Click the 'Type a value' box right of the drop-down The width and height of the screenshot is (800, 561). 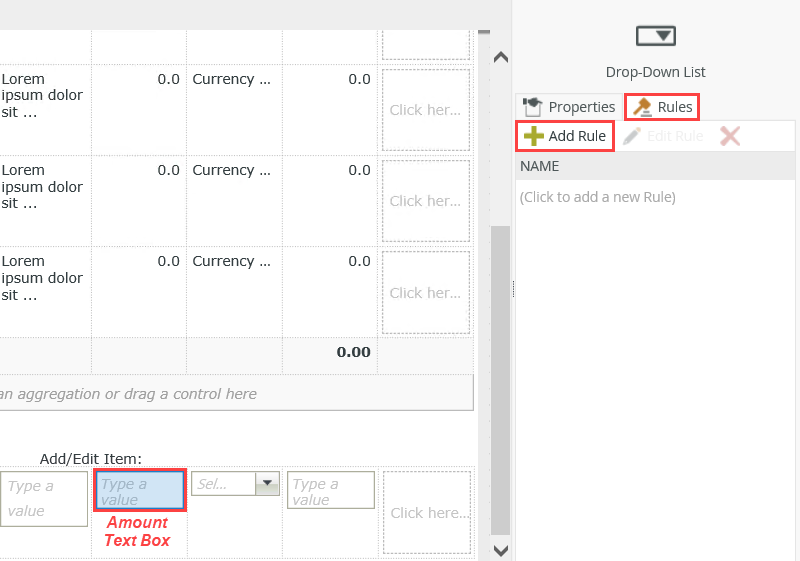tap(331, 490)
